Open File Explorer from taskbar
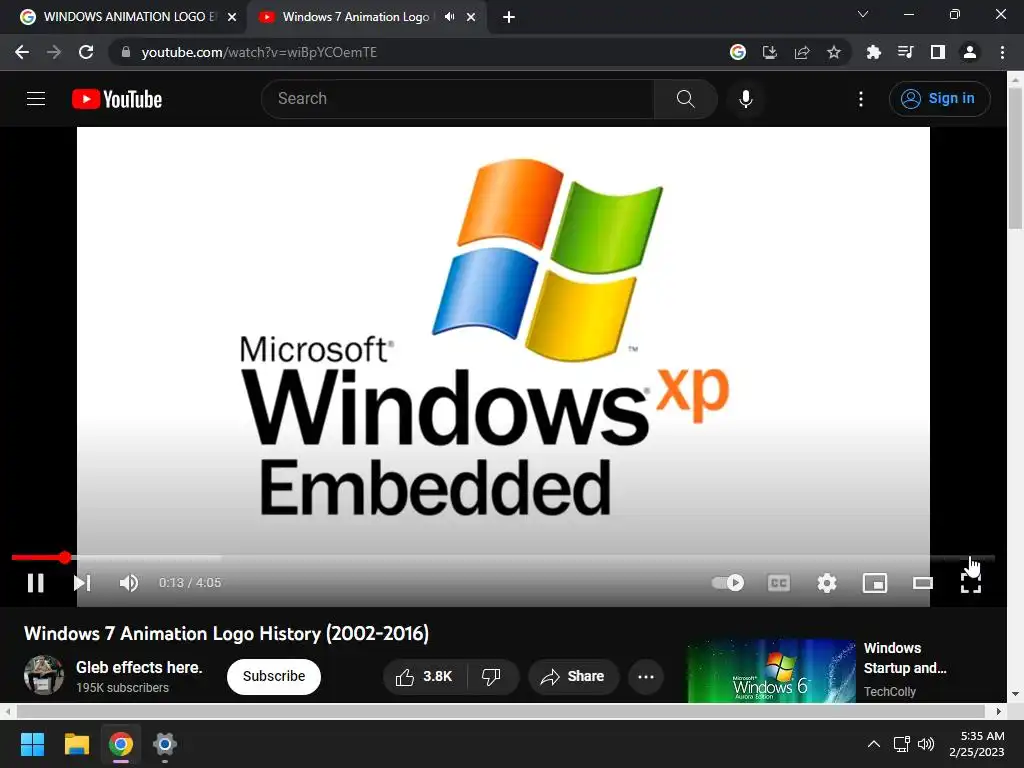 pos(76,744)
